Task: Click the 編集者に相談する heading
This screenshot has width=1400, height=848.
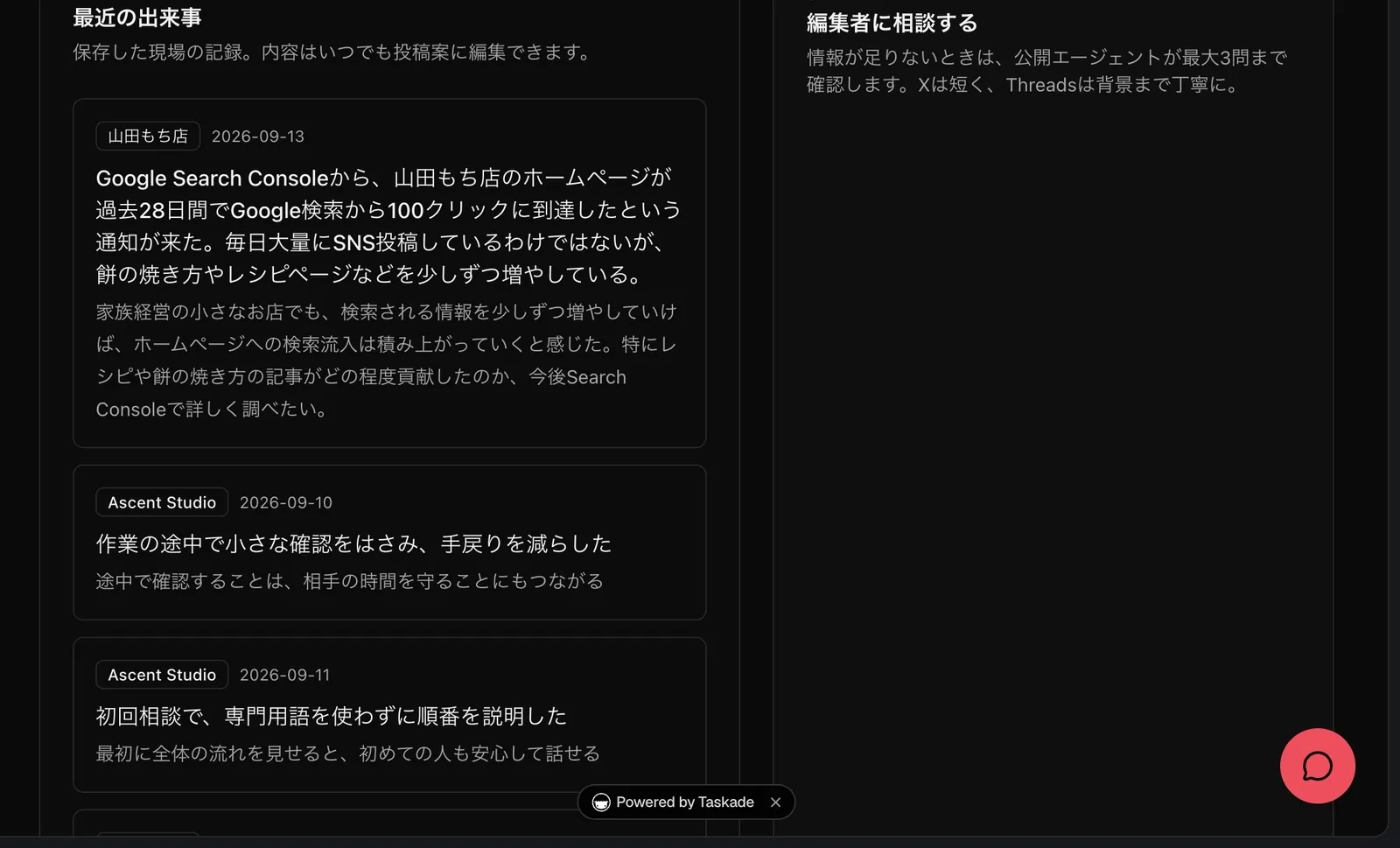Action: tap(892, 23)
